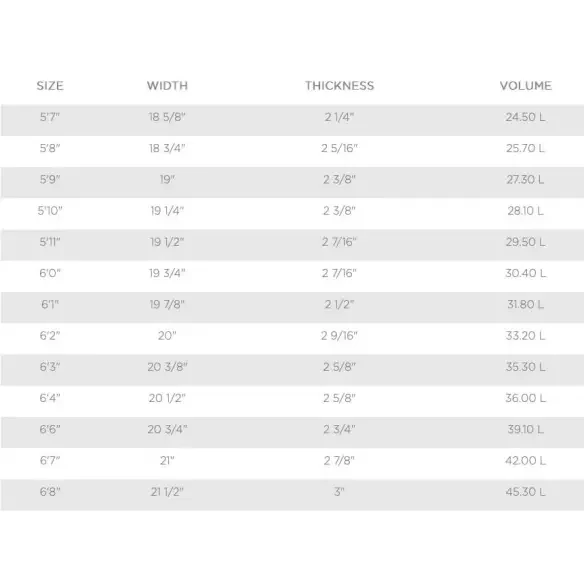Select the 5'10" size row

coord(292,211)
